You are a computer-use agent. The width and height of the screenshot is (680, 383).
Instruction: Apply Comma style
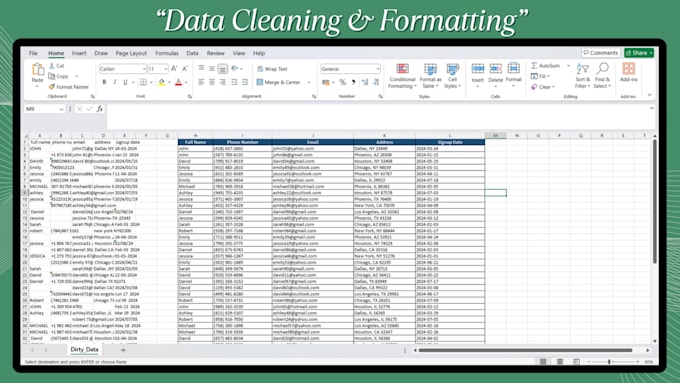point(353,82)
